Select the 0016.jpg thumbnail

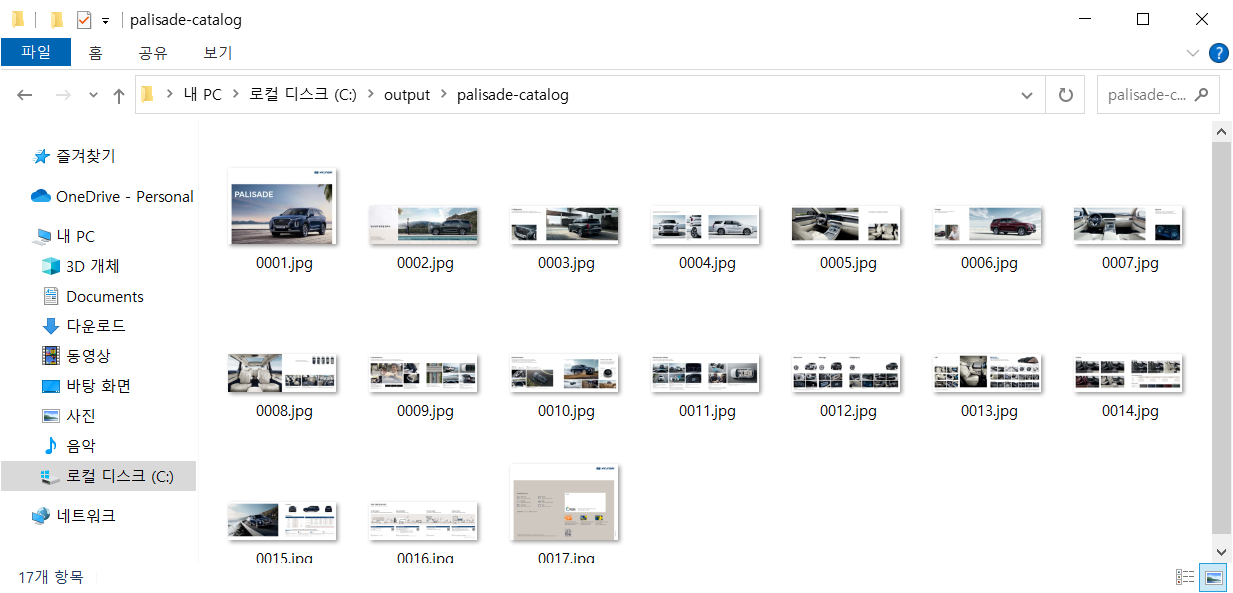(x=423, y=521)
